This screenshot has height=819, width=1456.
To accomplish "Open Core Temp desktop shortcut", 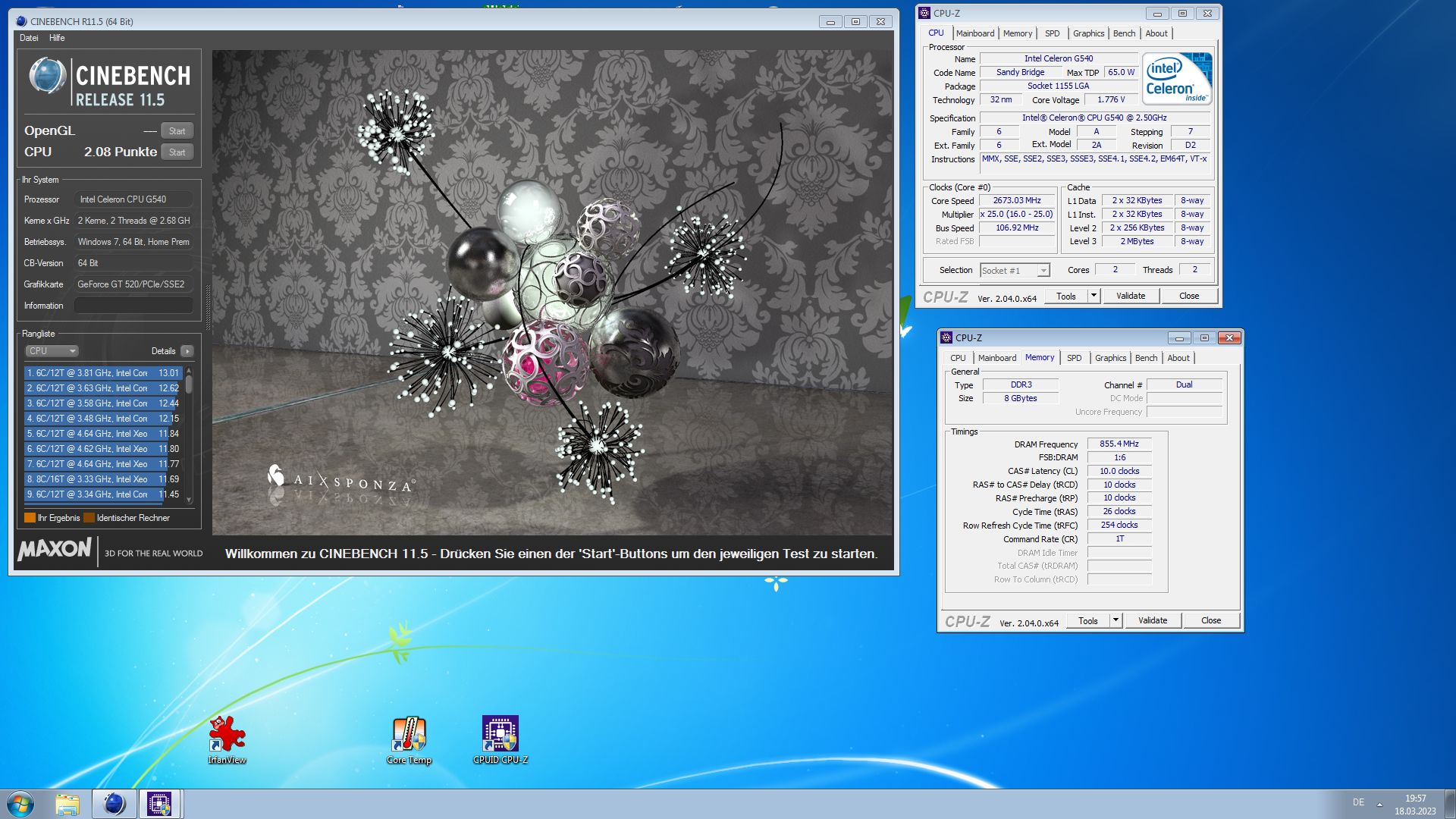I will point(409,739).
